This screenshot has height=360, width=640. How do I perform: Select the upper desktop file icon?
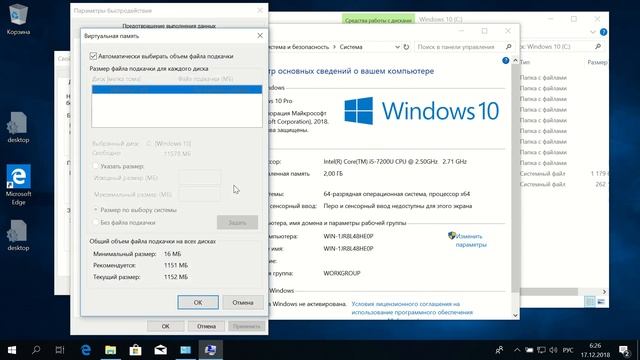(x=18, y=127)
